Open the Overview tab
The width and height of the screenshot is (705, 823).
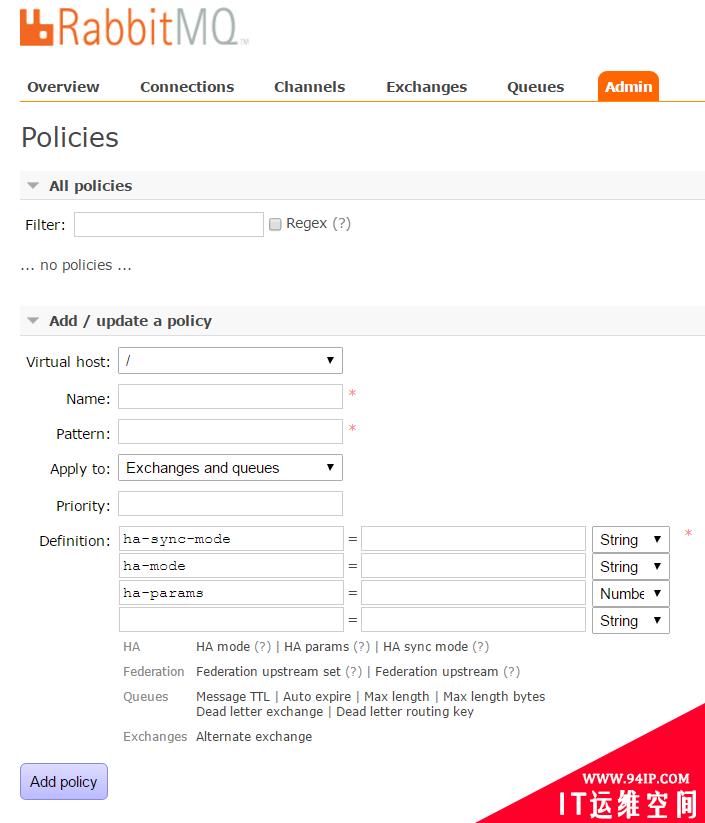tap(63, 87)
